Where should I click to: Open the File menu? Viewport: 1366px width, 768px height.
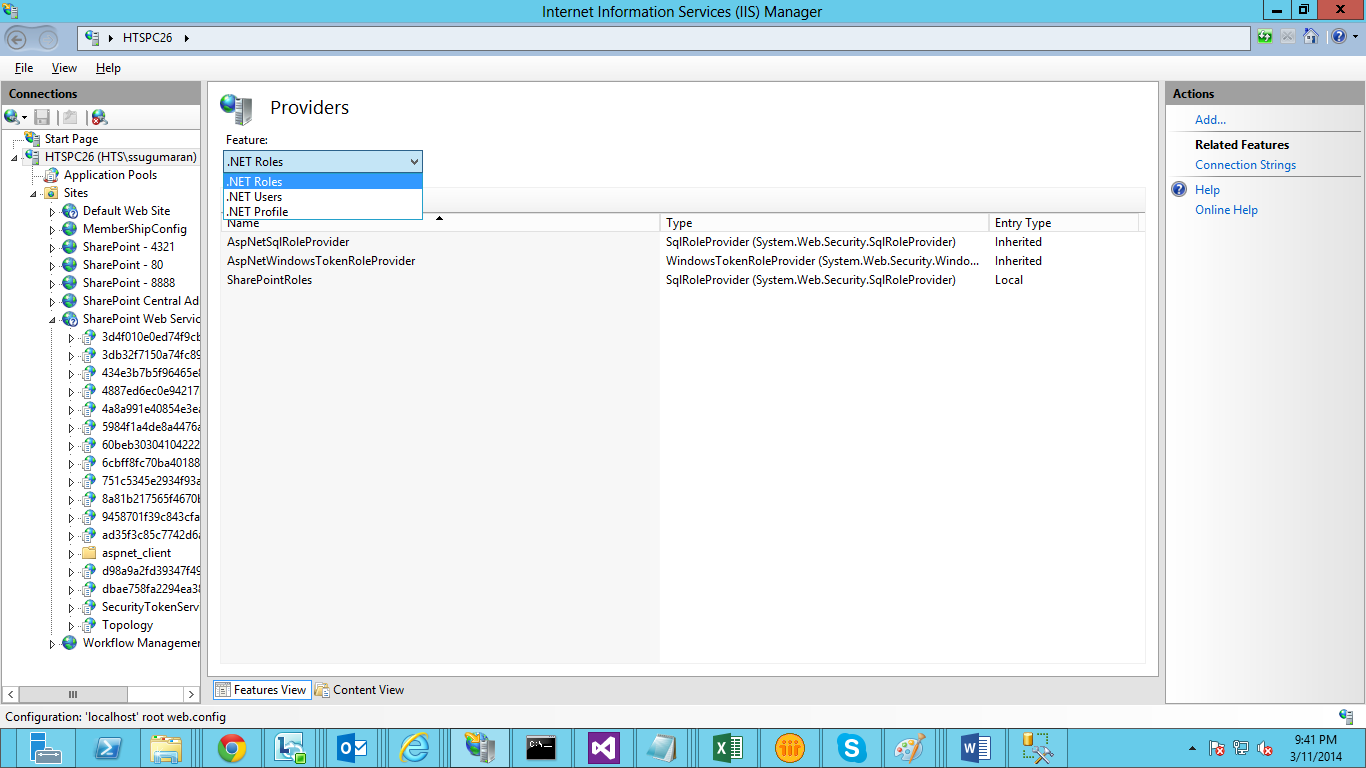click(24, 68)
